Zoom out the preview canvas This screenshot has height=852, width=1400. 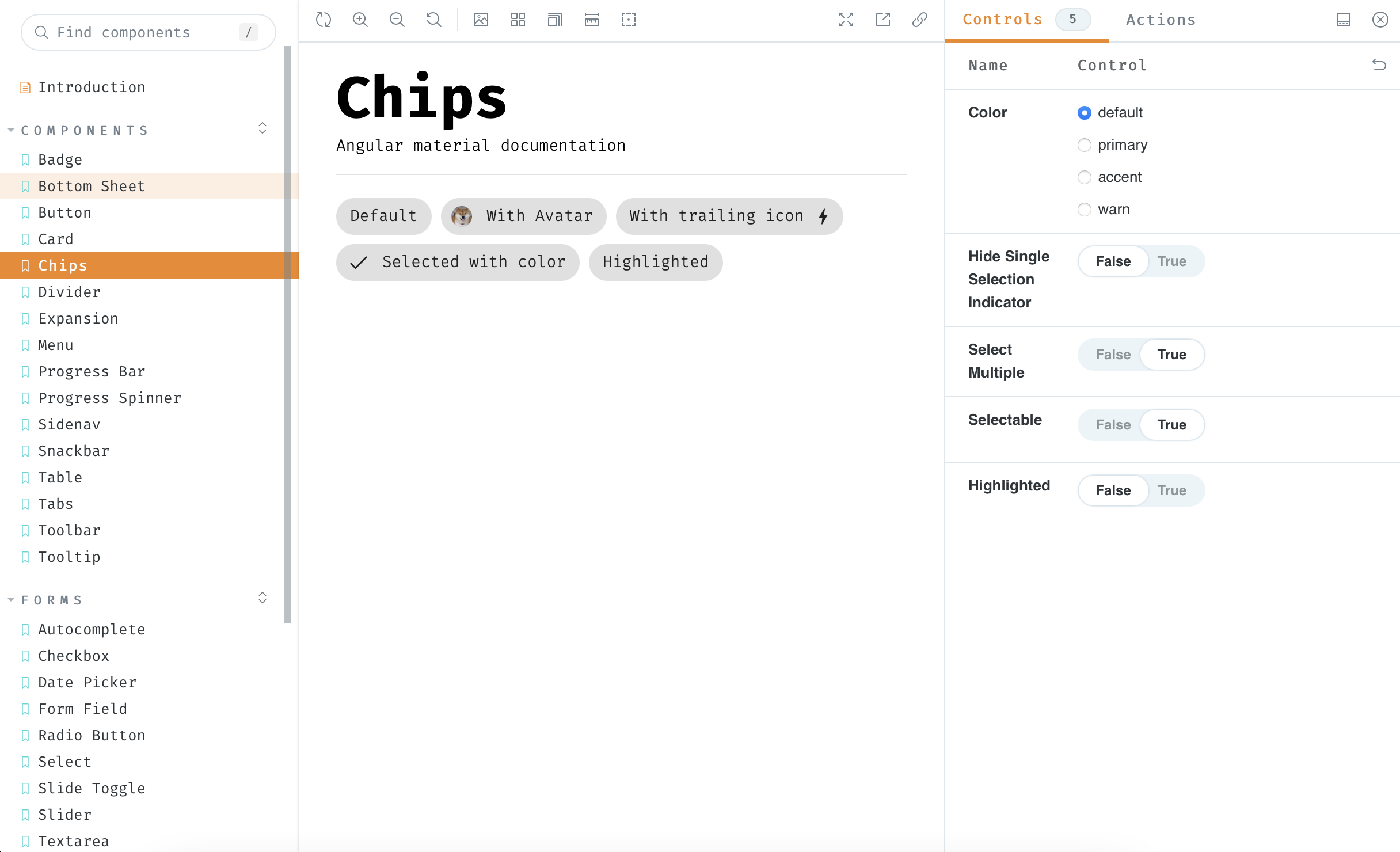pos(397,20)
